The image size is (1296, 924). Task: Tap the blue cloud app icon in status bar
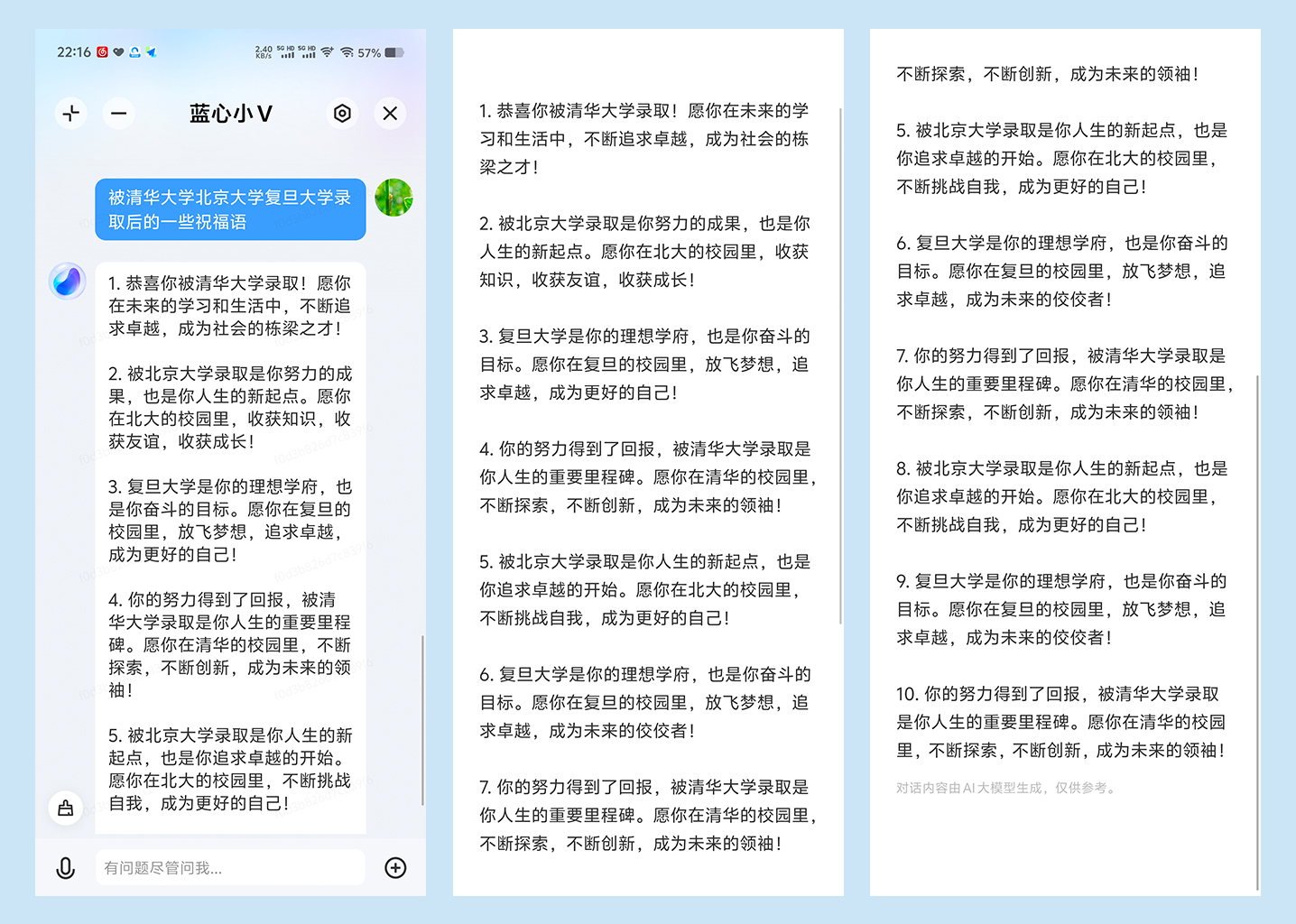(x=134, y=52)
